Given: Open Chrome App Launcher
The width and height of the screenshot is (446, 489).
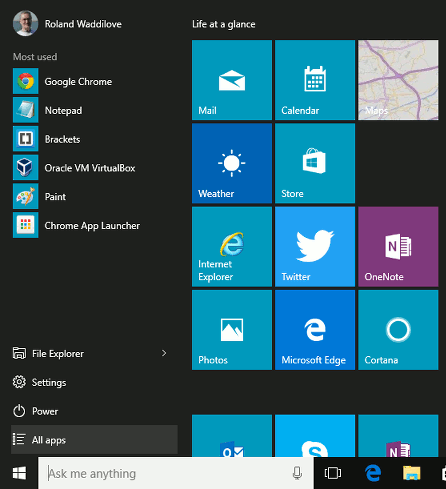Looking at the screenshot, I should point(93,225).
